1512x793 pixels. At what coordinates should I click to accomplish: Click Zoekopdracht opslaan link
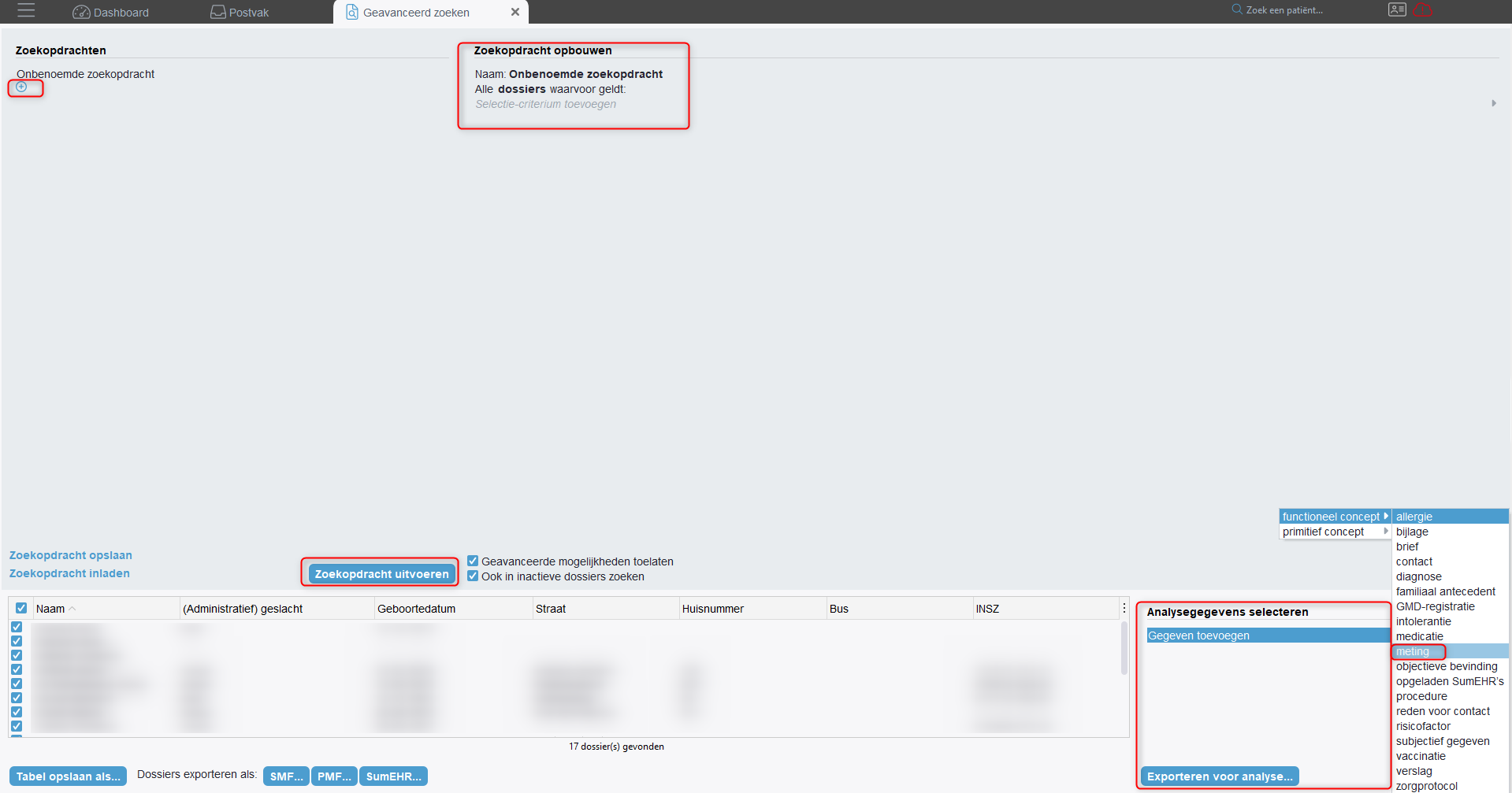point(71,555)
